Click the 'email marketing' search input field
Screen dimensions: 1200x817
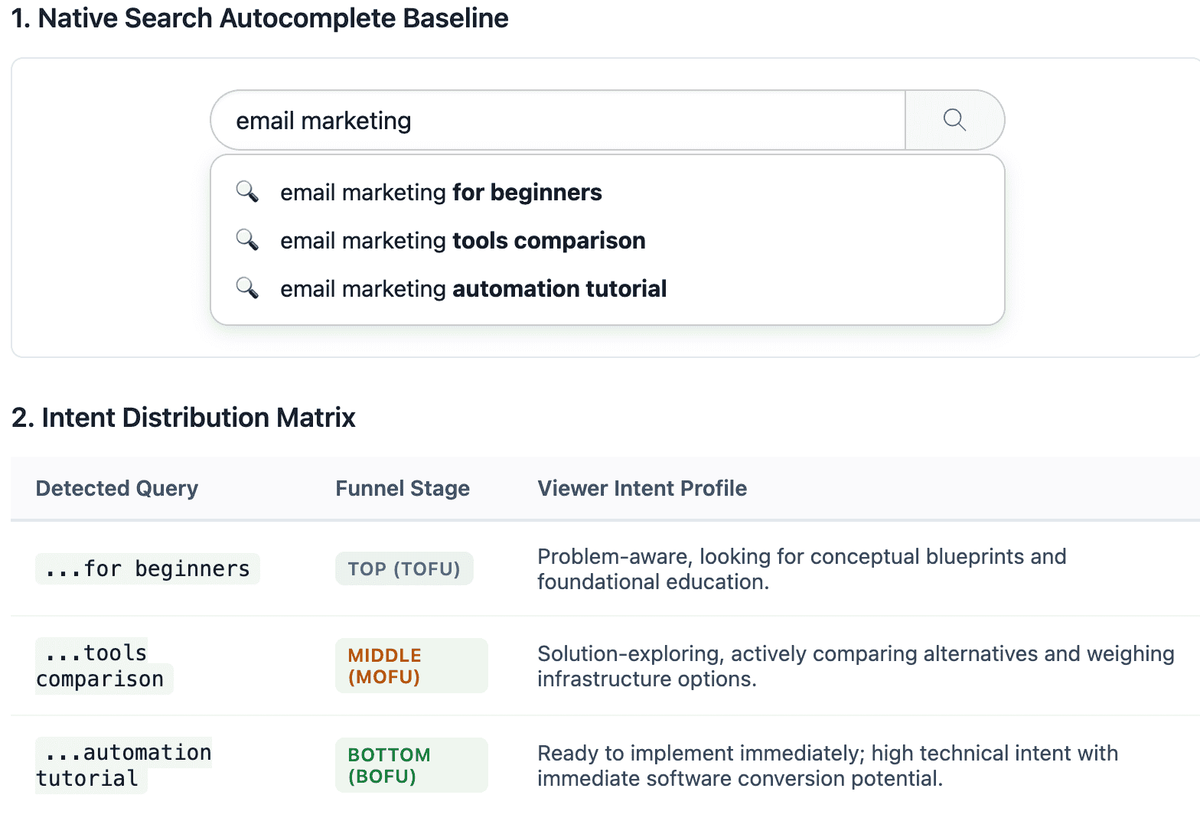pyautogui.click(x=558, y=121)
